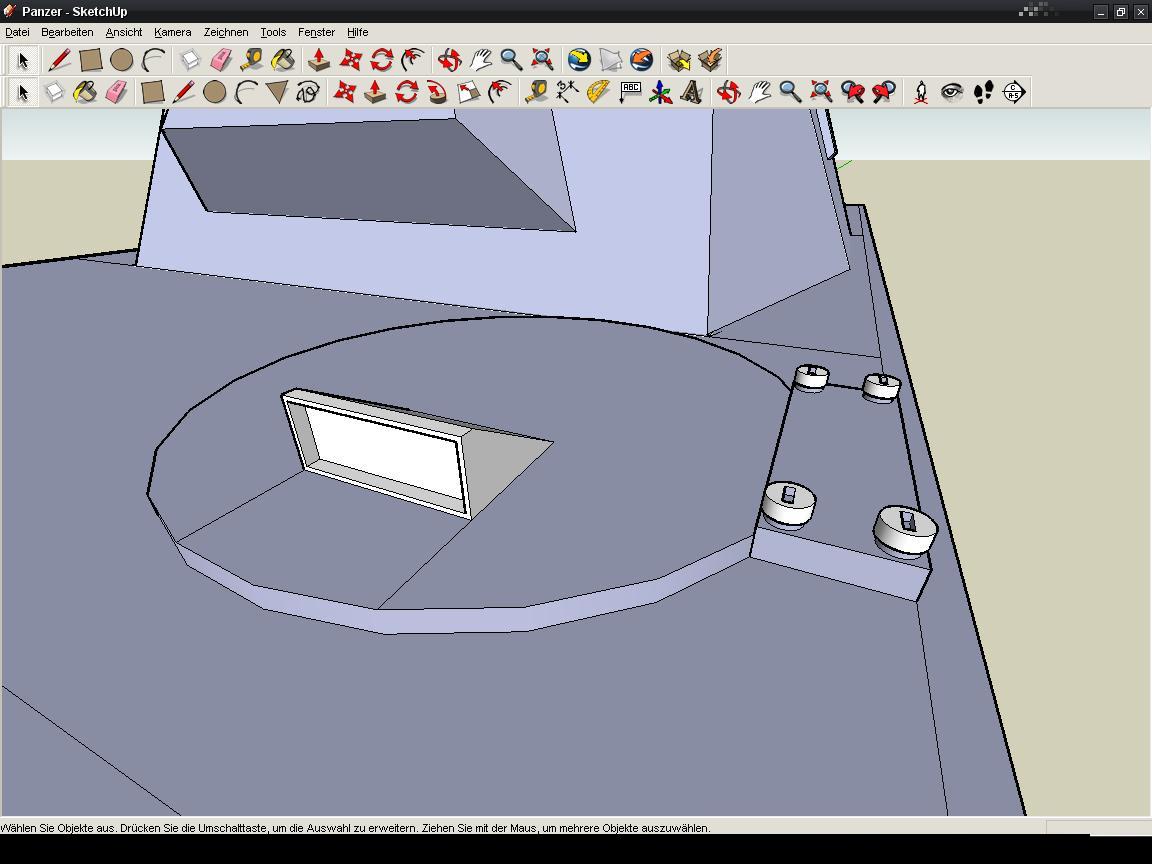Open the Kamera menu
The width and height of the screenshot is (1152, 864).
pos(172,32)
